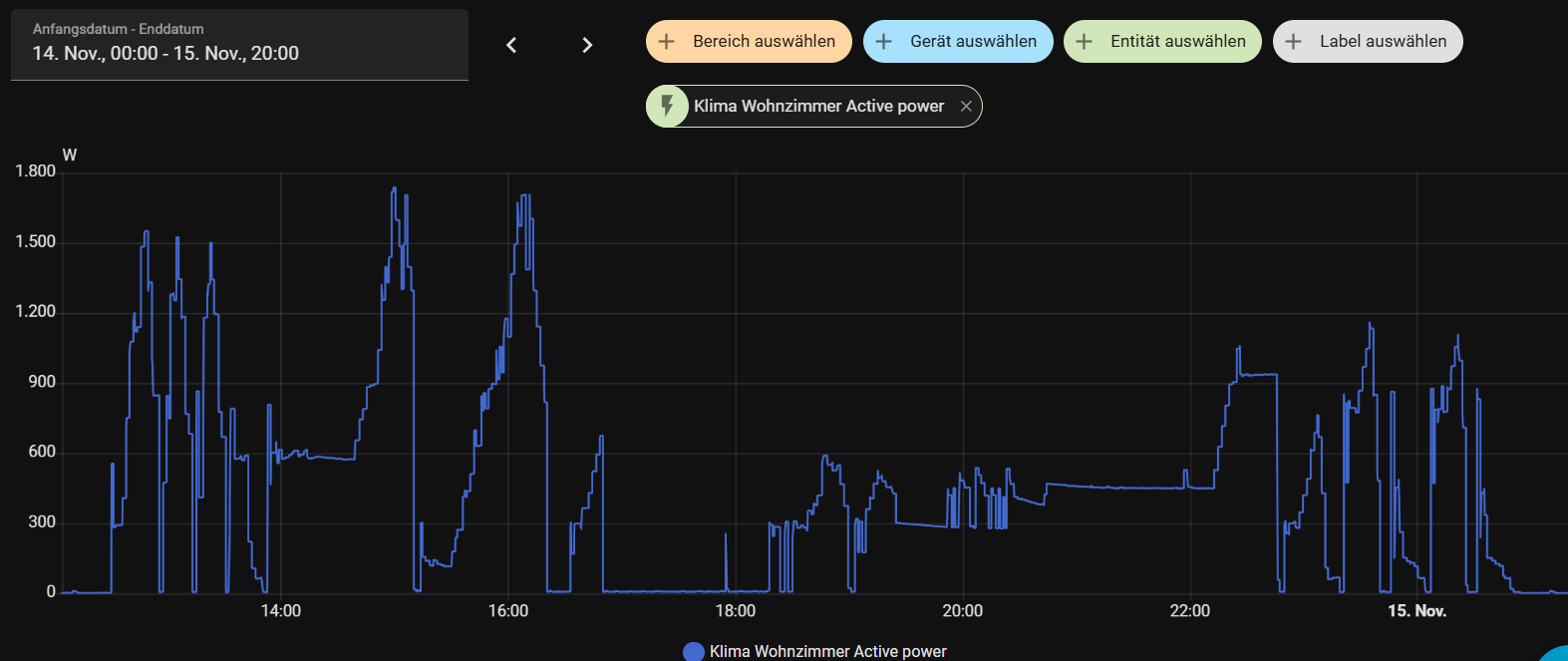Click the blue legend circle
The image size is (1568, 661).
[x=694, y=652]
